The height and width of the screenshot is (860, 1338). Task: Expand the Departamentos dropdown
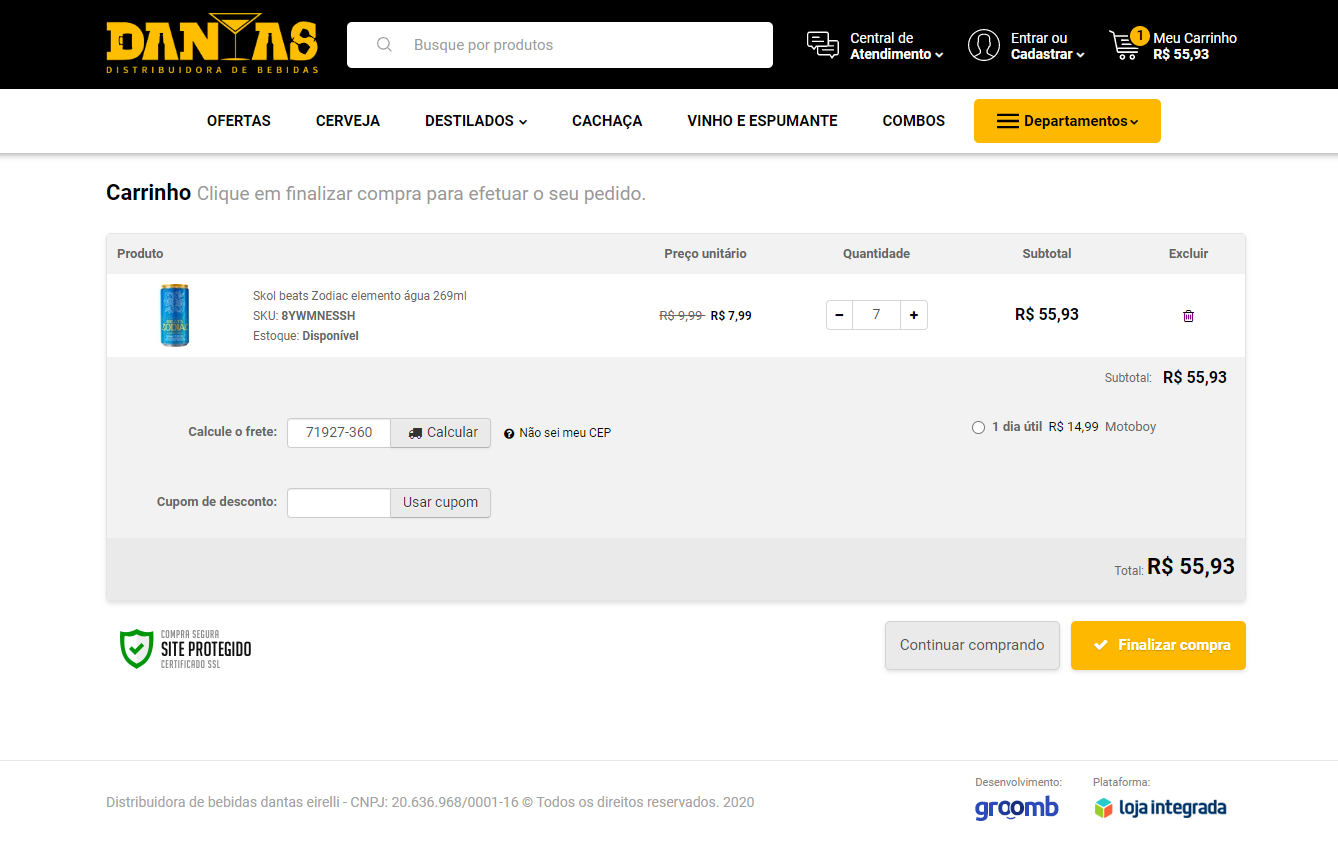(x=1067, y=121)
